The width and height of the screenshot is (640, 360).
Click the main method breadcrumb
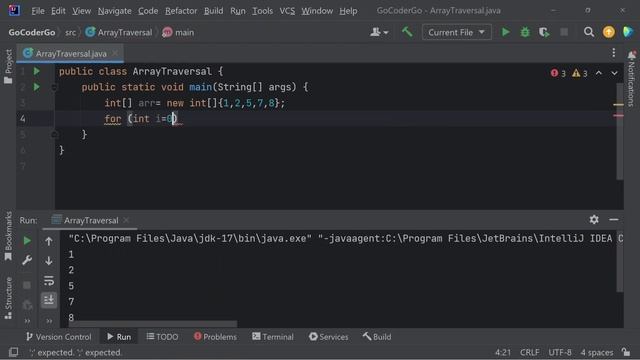pyautogui.click(x=178, y=32)
